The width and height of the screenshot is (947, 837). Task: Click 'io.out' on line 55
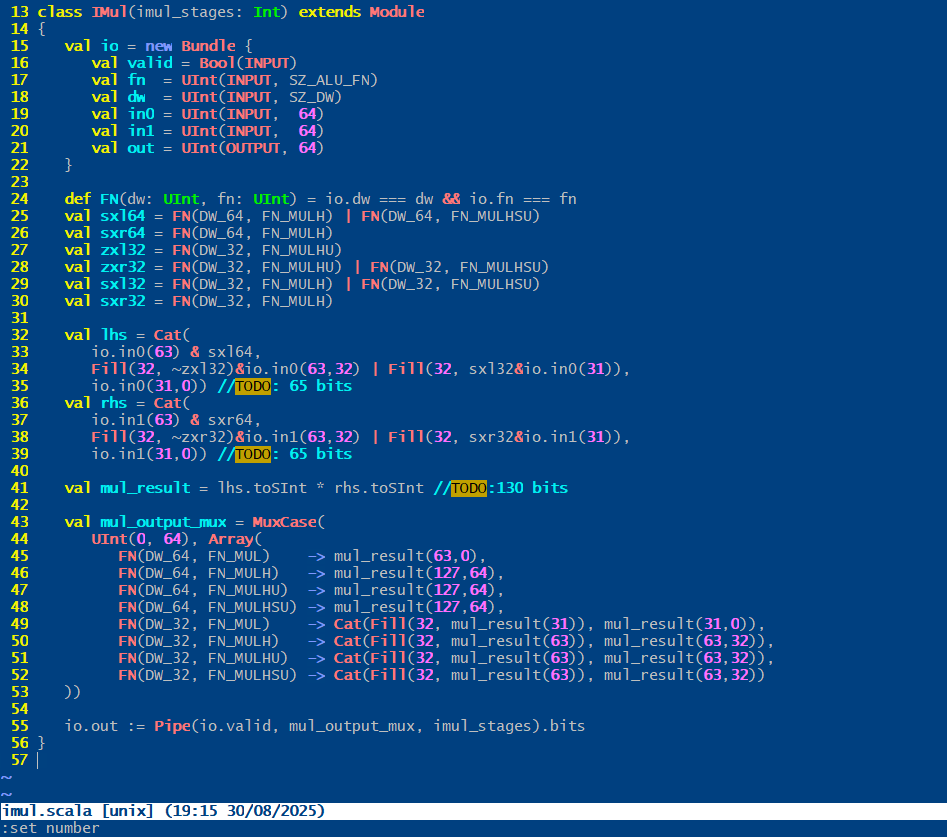[x=91, y=725]
